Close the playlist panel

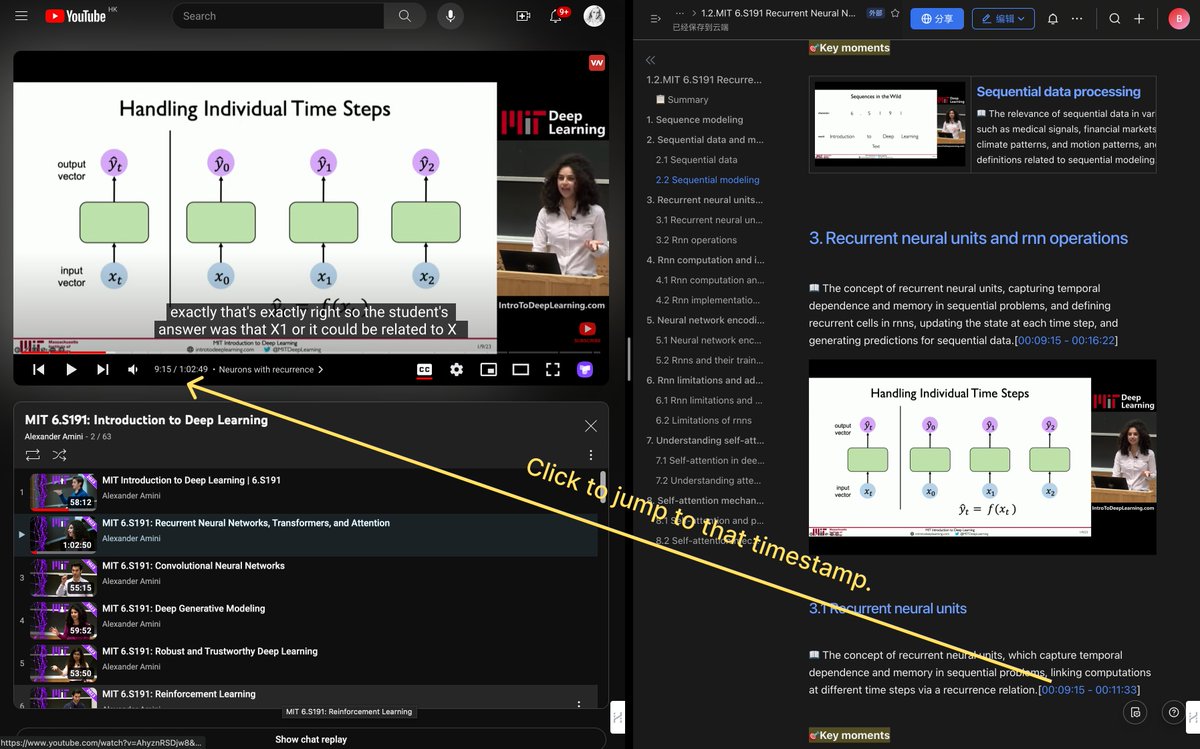click(x=591, y=426)
